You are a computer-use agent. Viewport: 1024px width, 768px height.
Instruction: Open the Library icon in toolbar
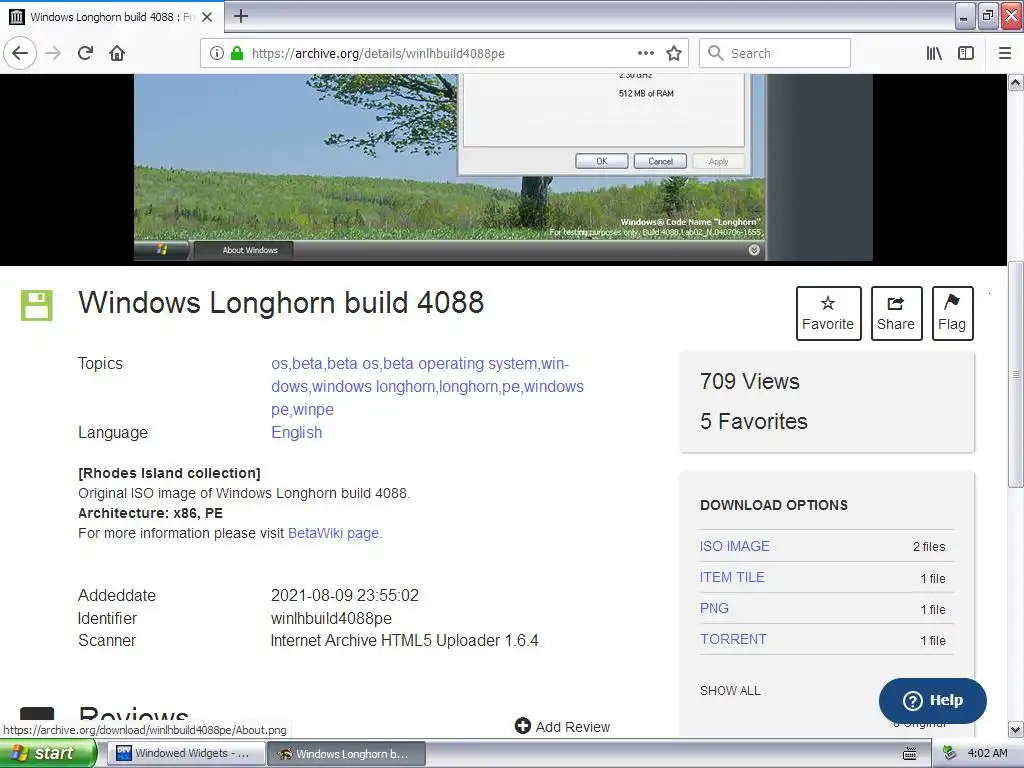tap(934, 53)
